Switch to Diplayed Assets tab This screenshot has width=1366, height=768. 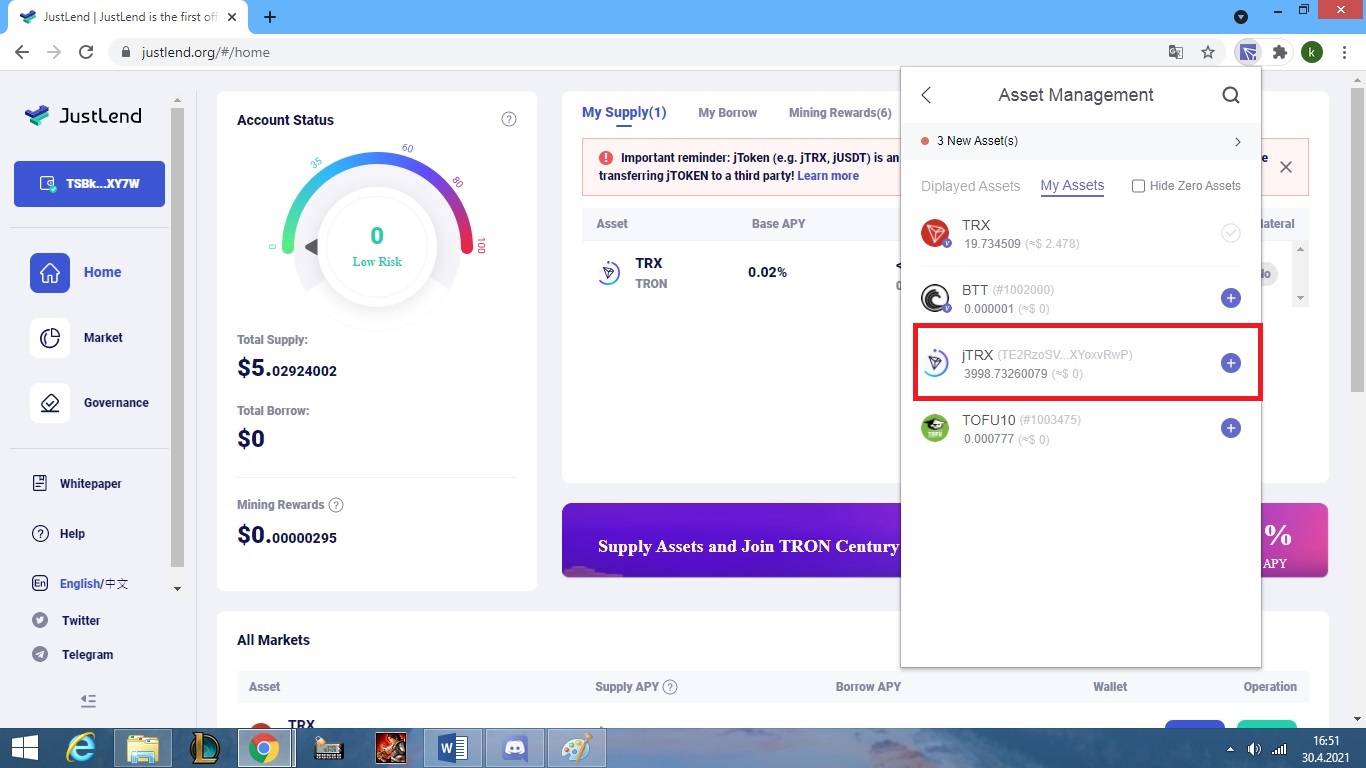click(x=970, y=186)
